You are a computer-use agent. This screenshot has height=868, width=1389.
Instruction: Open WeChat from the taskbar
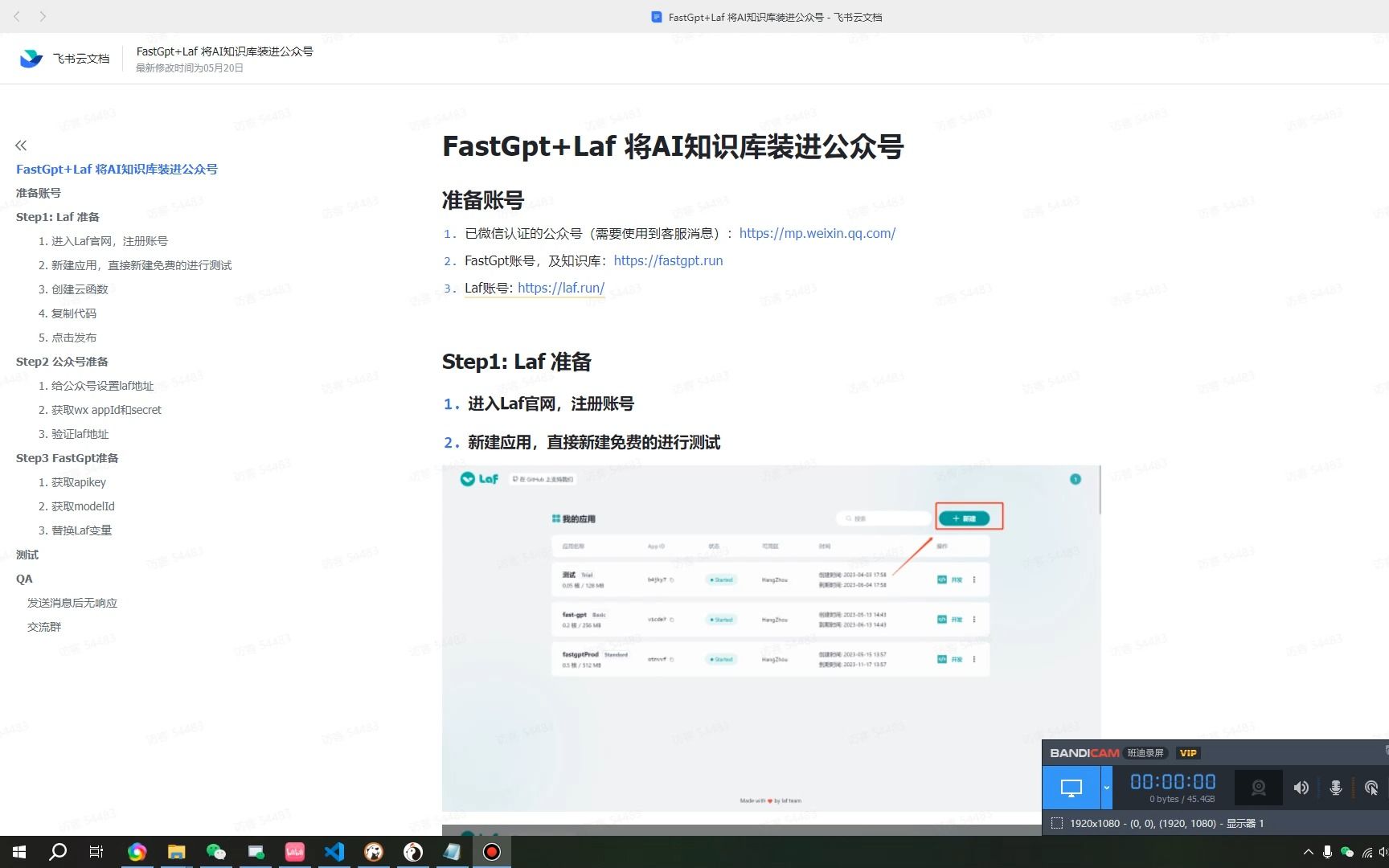(x=216, y=851)
